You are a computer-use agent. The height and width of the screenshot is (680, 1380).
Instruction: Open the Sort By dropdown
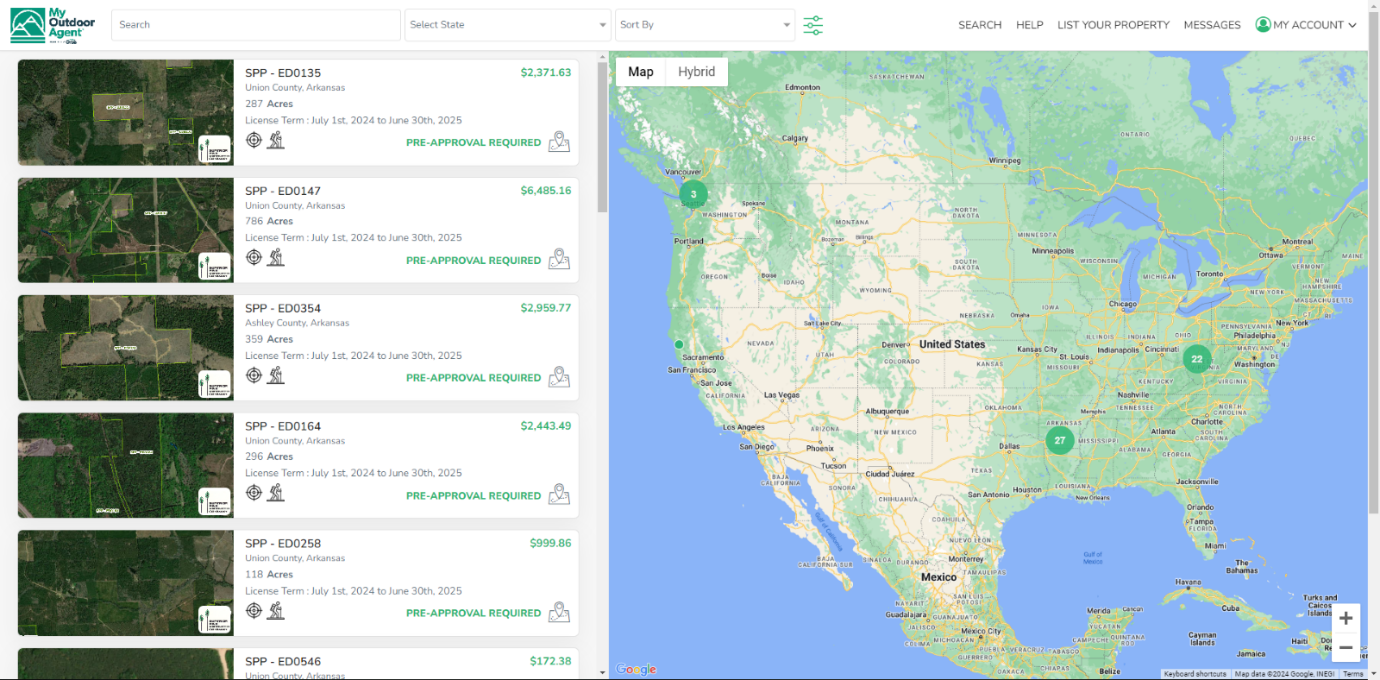coord(704,25)
